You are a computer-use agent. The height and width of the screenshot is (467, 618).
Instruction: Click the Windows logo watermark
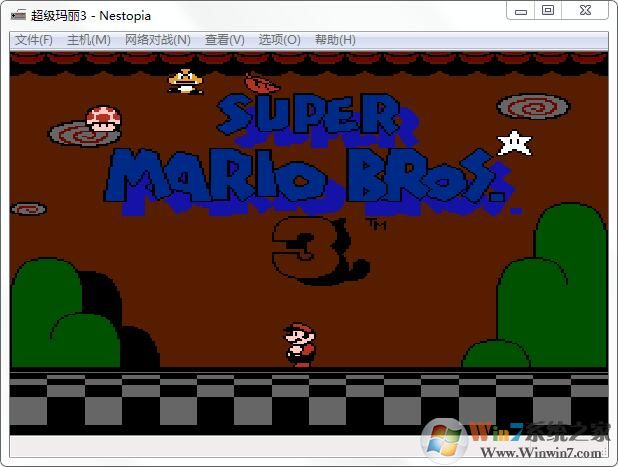pos(444,438)
